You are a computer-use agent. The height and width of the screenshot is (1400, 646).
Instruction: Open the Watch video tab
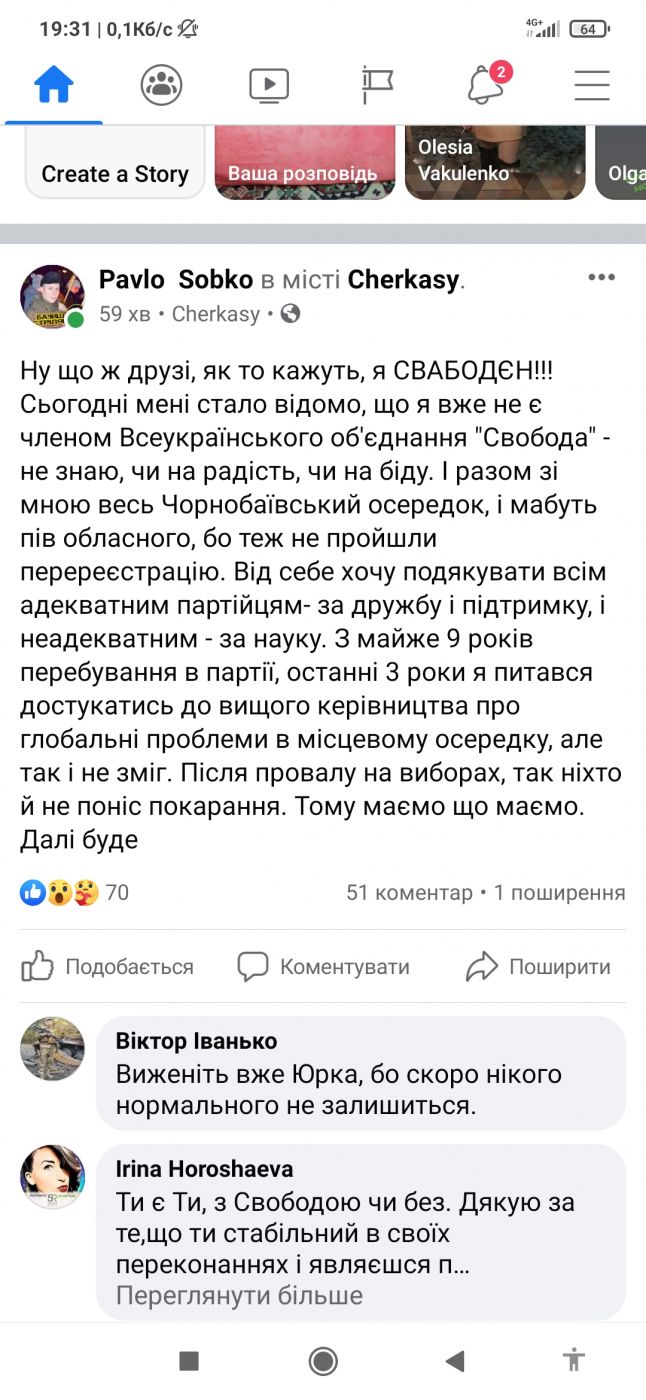click(x=269, y=85)
